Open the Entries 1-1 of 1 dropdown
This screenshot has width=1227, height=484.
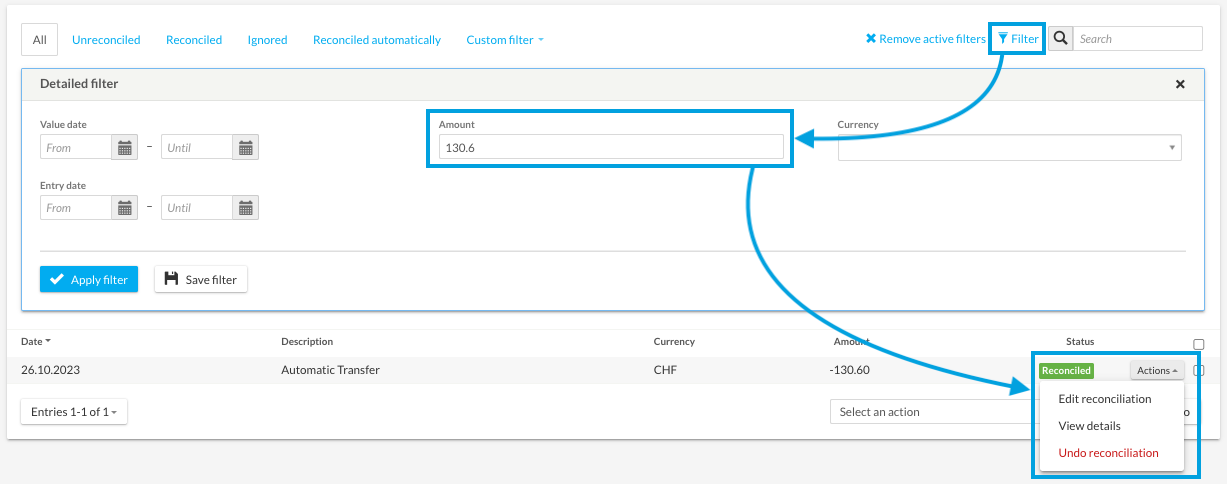coord(74,411)
